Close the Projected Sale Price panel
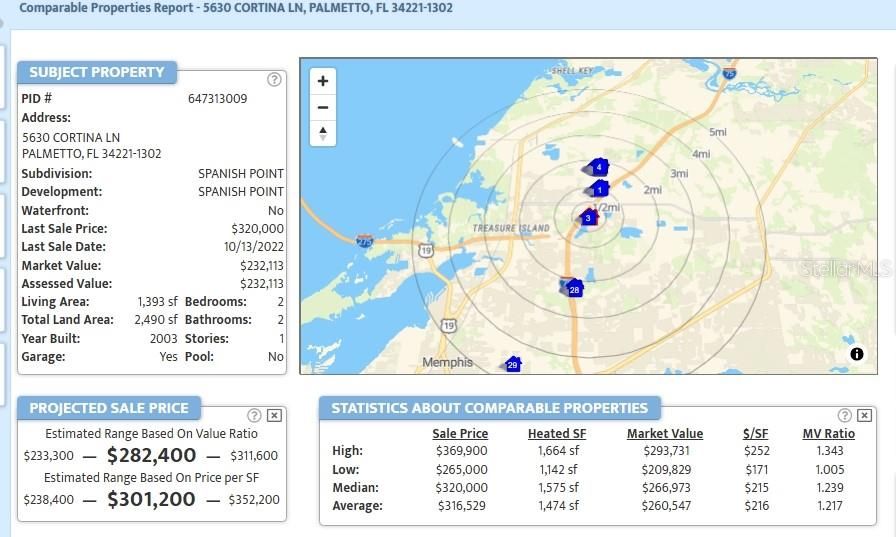Image resolution: width=896 pixels, height=537 pixels. point(274,415)
